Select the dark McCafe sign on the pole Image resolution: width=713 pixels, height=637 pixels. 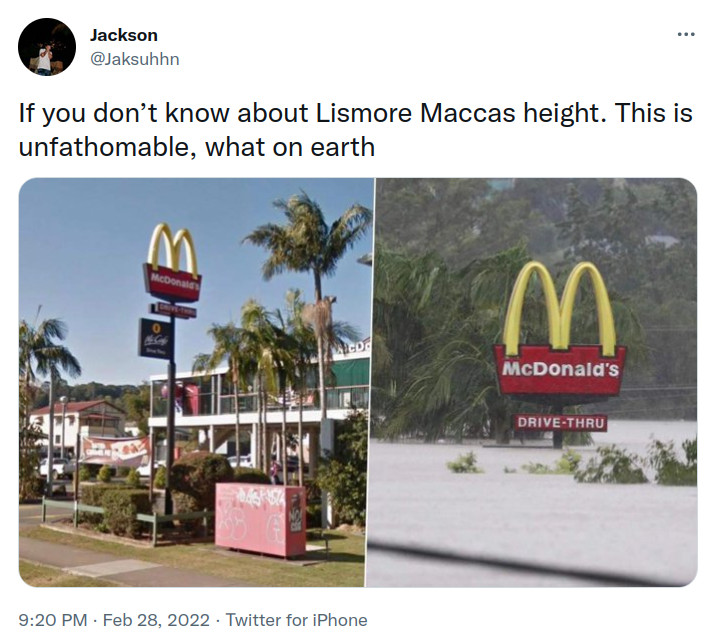point(155,339)
